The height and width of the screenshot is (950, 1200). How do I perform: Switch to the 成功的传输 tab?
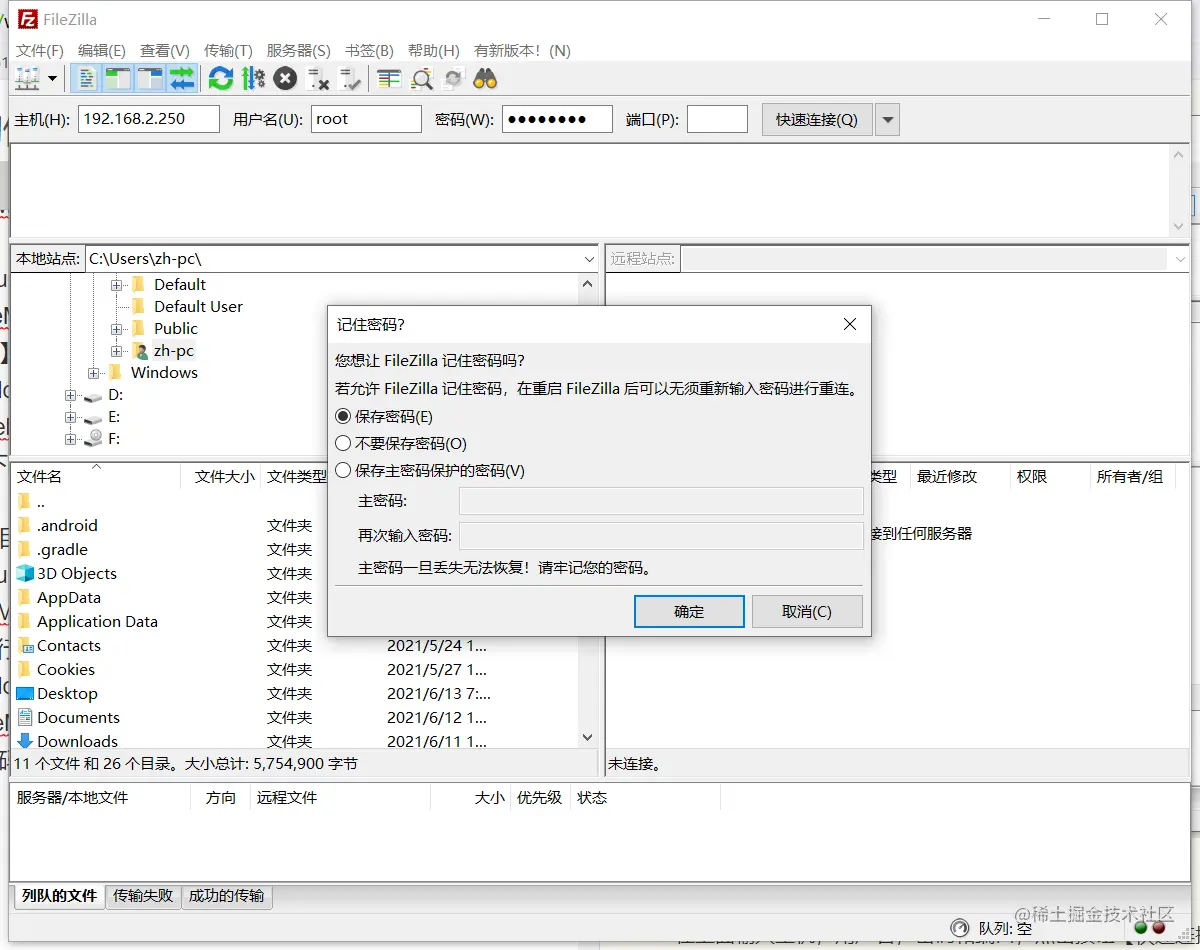pyautogui.click(x=226, y=896)
